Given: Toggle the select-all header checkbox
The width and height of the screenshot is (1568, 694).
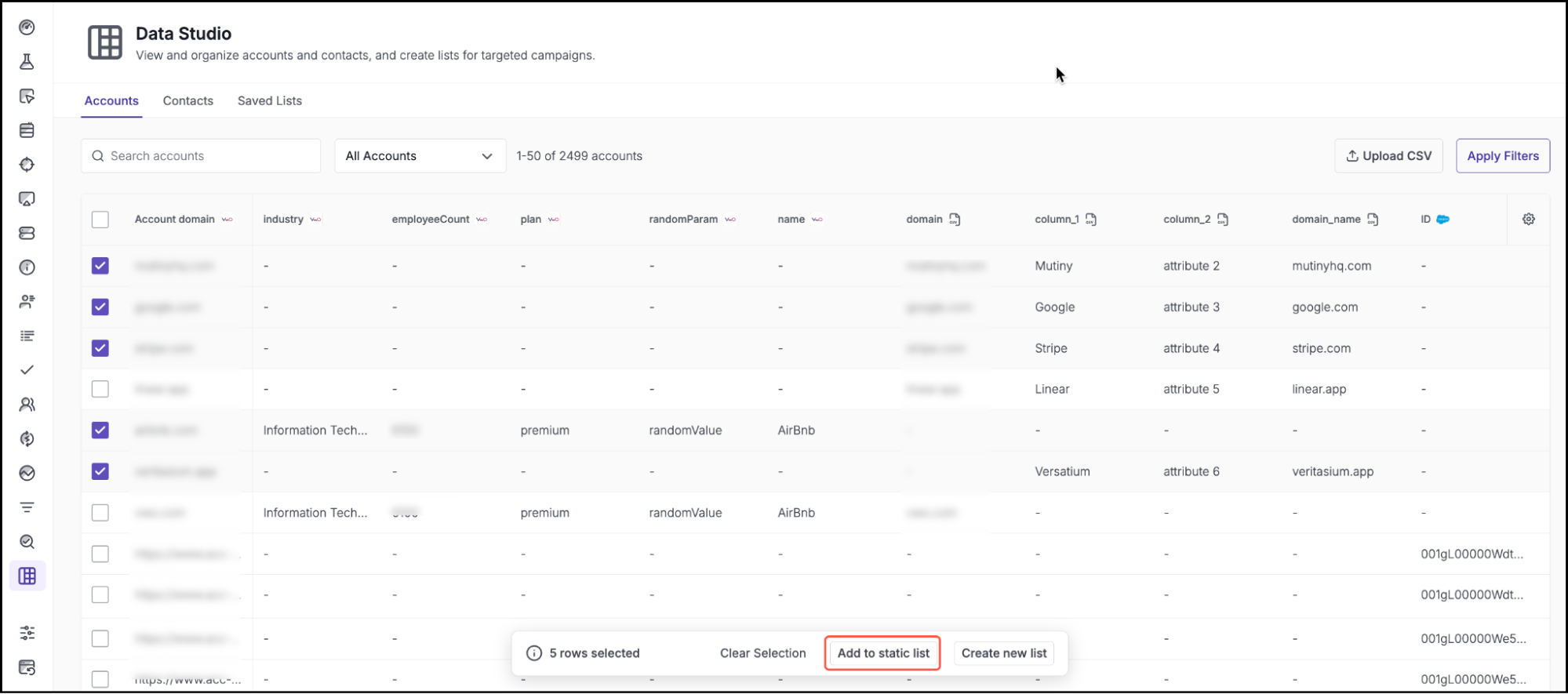Looking at the screenshot, I should click(x=100, y=220).
